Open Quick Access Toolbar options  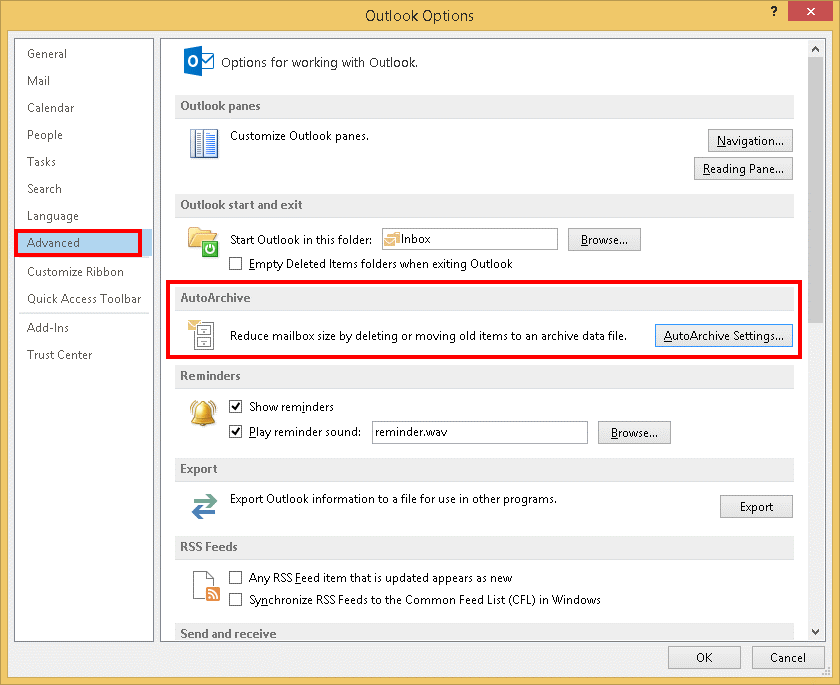(83, 299)
